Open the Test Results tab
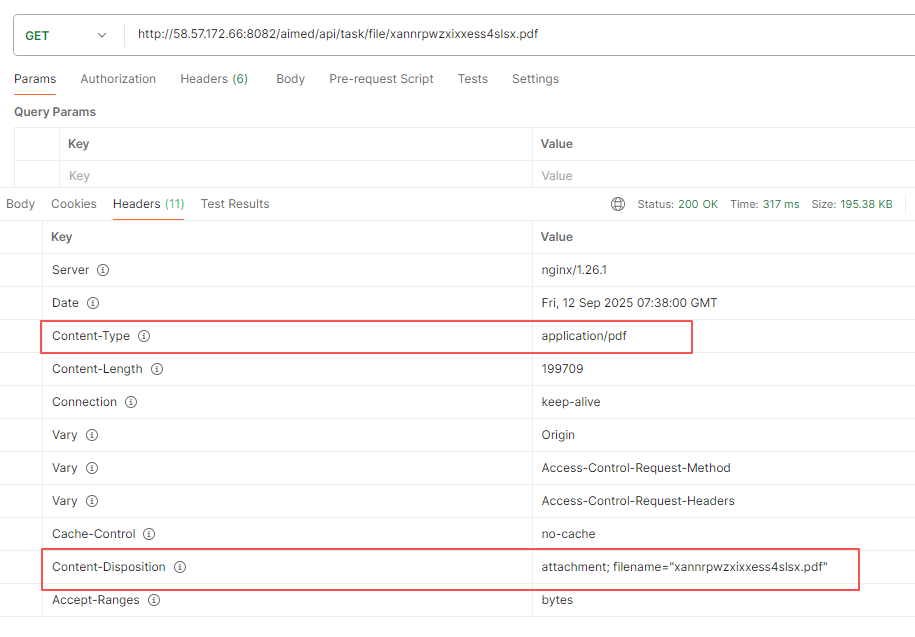The width and height of the screenshot is (915, 637). point(235,204)
